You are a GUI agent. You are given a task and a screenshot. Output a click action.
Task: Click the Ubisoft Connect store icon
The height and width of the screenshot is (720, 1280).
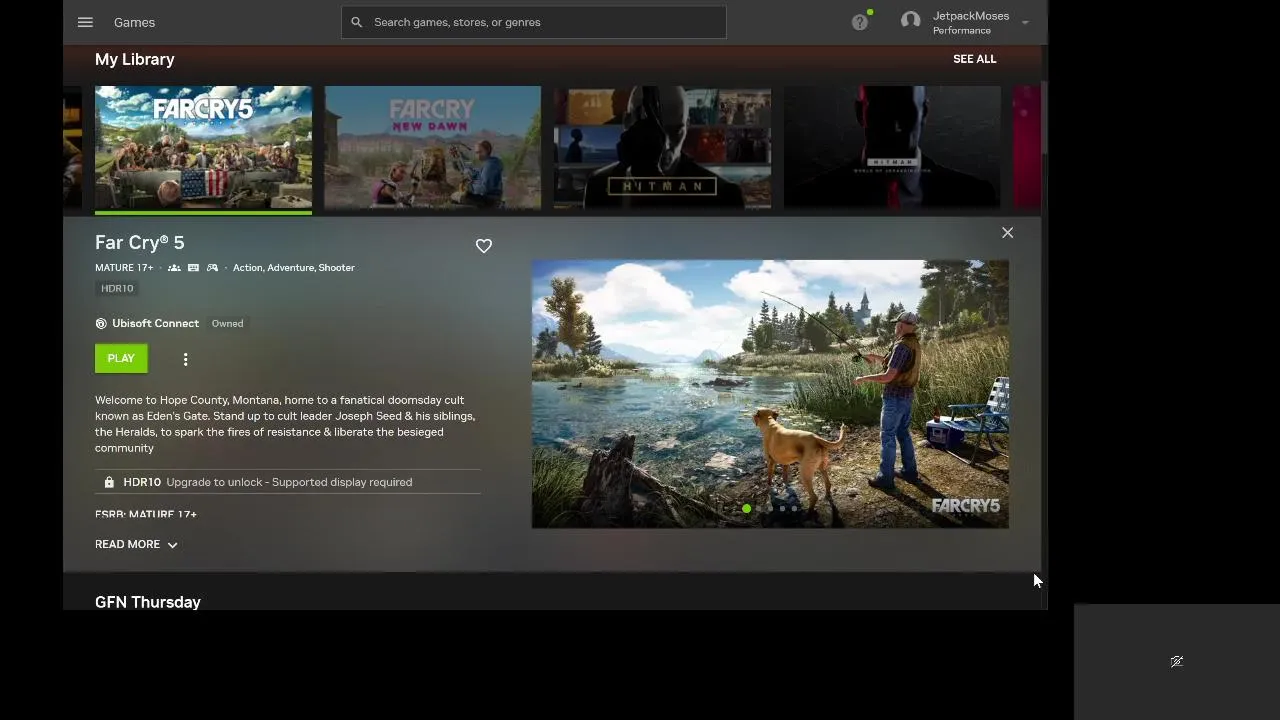coord(101,324)
